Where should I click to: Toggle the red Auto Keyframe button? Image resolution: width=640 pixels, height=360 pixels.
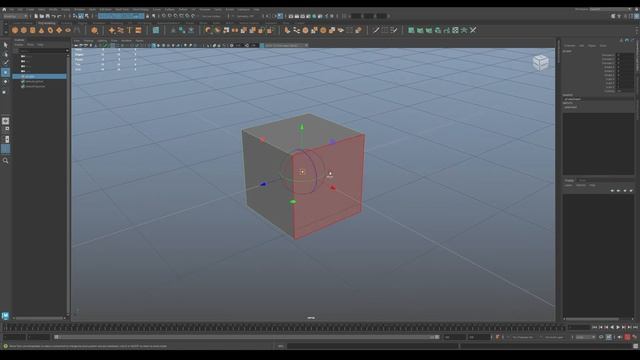[x=627, y=337]
